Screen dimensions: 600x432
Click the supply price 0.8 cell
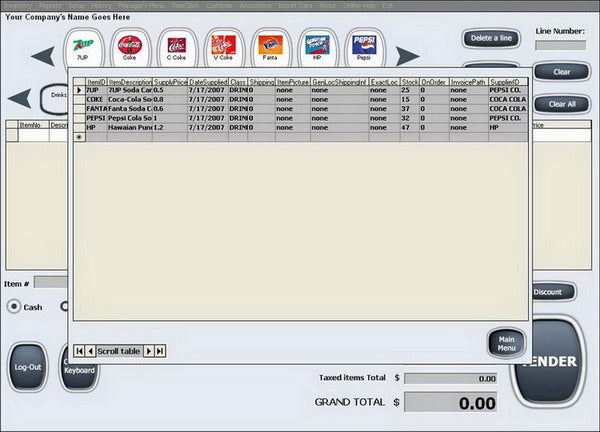point(170,99)
